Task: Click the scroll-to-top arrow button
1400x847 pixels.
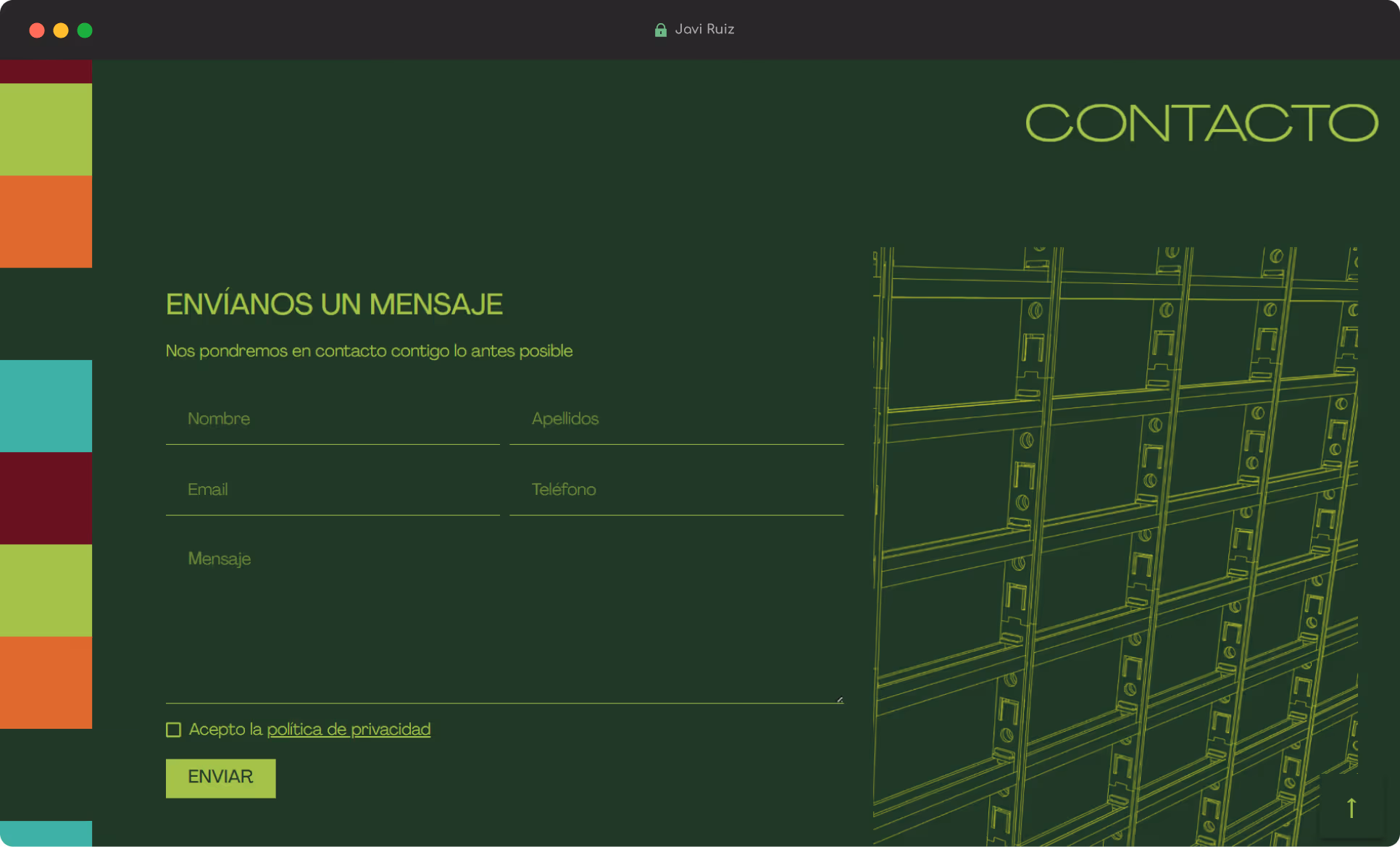Action: tap(1351, 807)
